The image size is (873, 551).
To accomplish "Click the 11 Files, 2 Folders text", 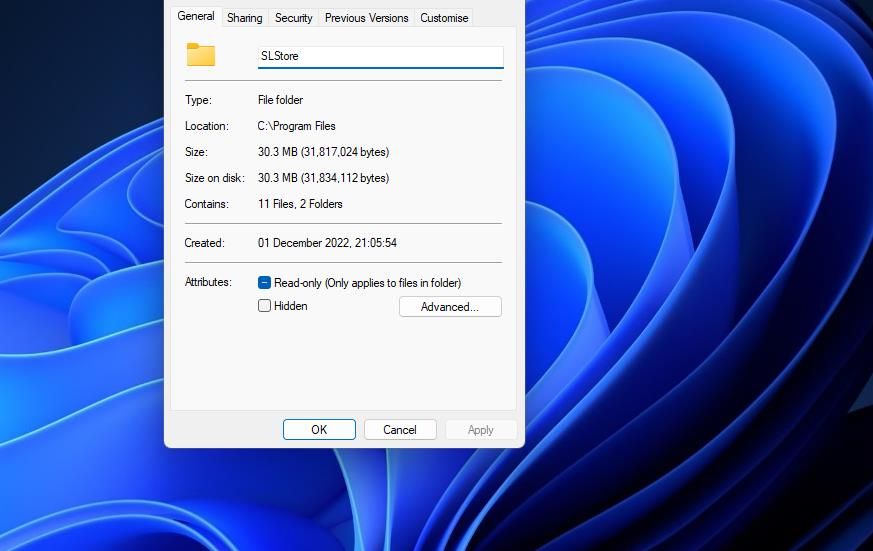I will click(300, 204).
